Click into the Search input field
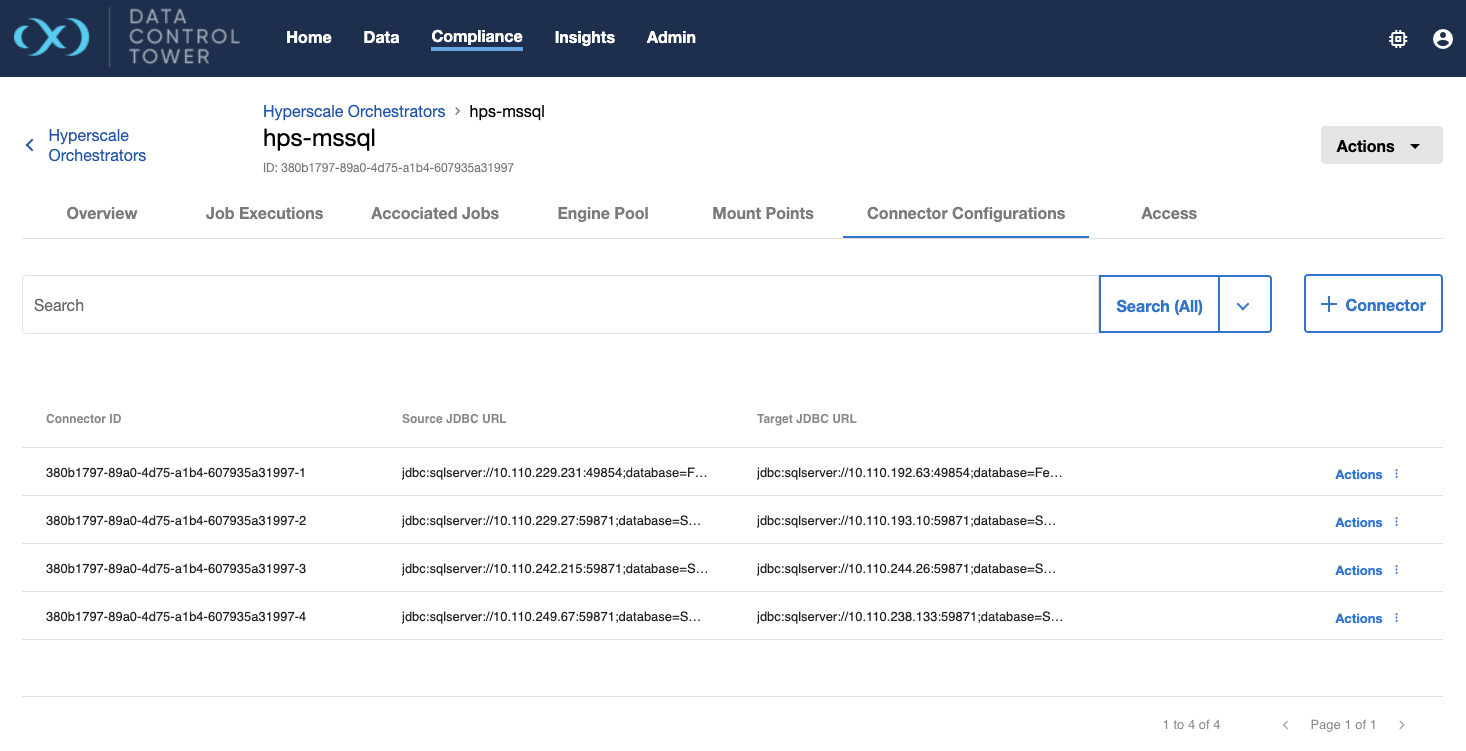Screen dimensions: 1466x751 coord(560,305)
